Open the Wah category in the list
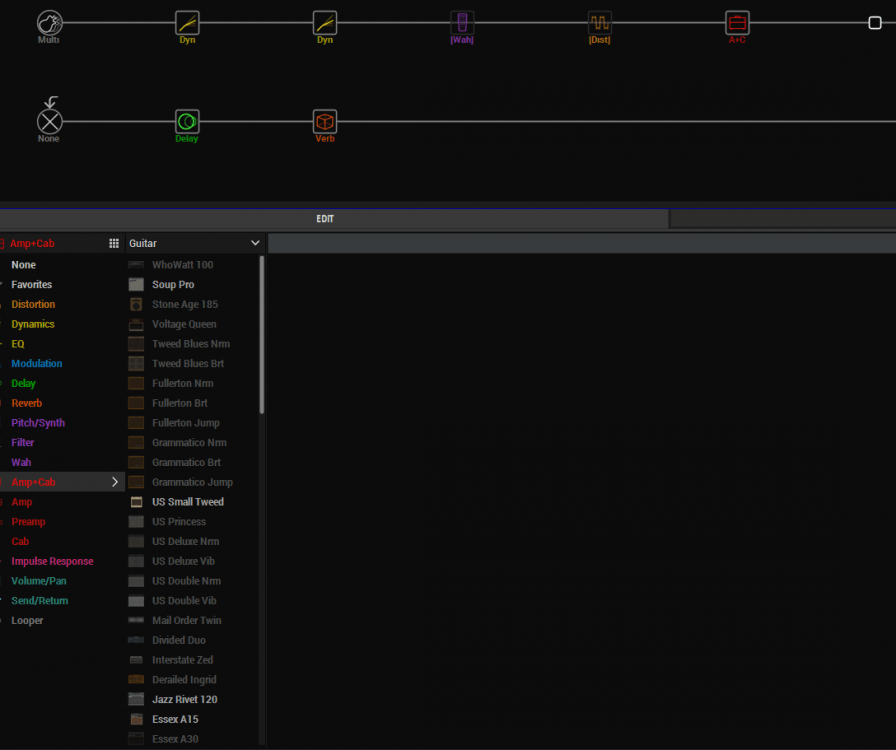The image size is (896, 750). click(x=21, y=462)
